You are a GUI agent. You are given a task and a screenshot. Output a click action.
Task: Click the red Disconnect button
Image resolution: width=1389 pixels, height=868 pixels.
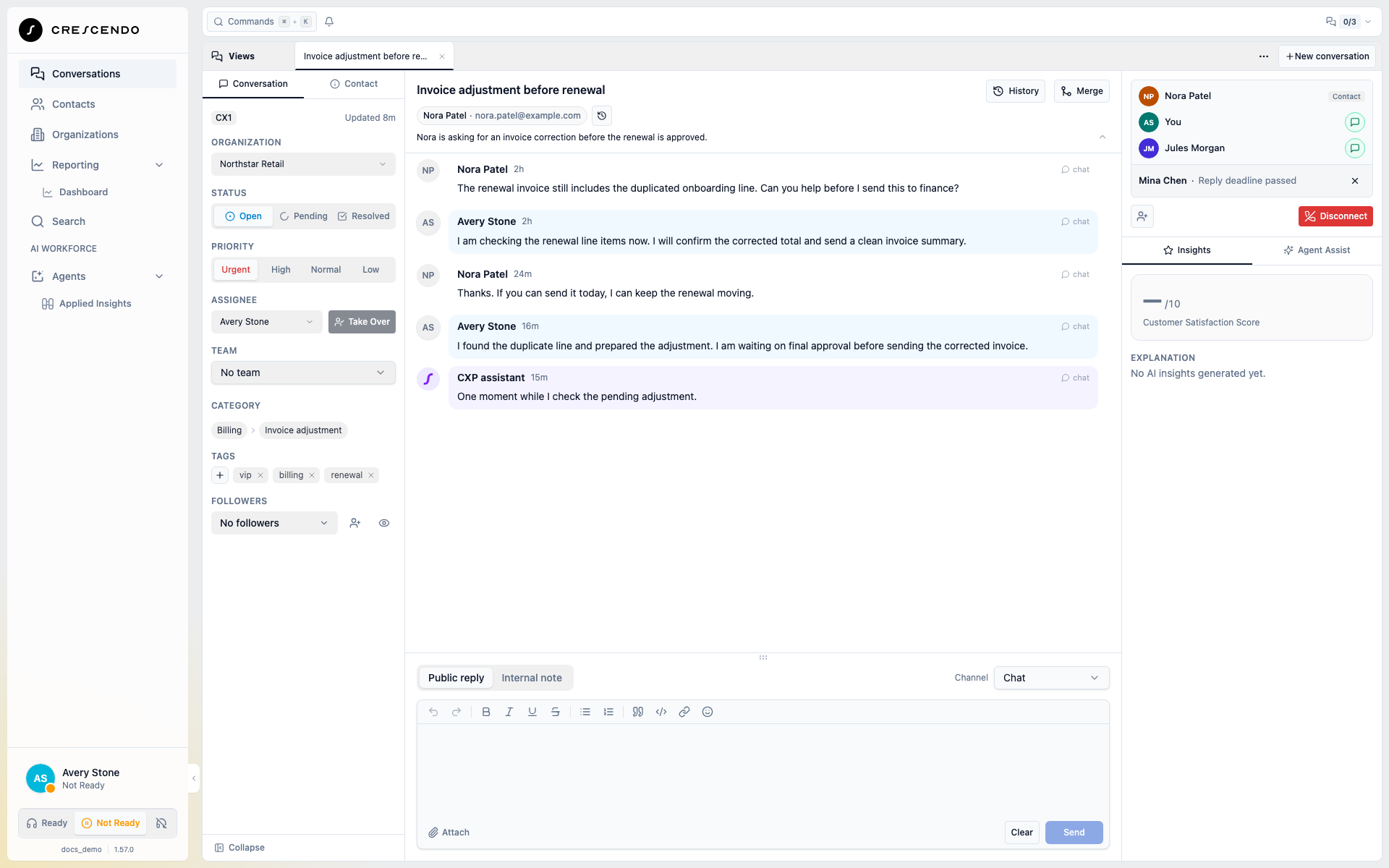pyautogui.click(x=1335, y=216)
